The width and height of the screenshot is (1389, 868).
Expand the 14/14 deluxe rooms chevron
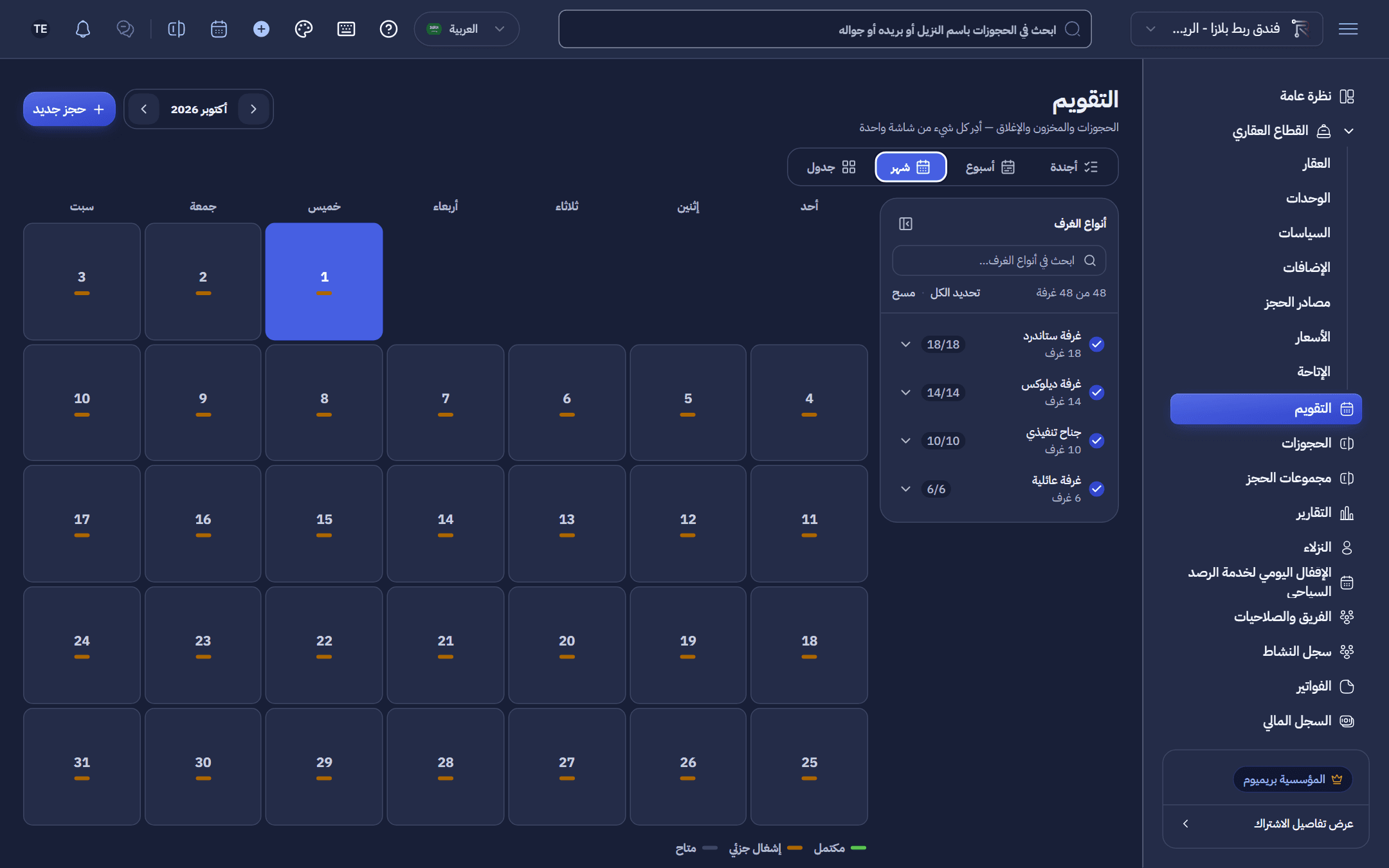pyautogui.click(x=905, y=393)
